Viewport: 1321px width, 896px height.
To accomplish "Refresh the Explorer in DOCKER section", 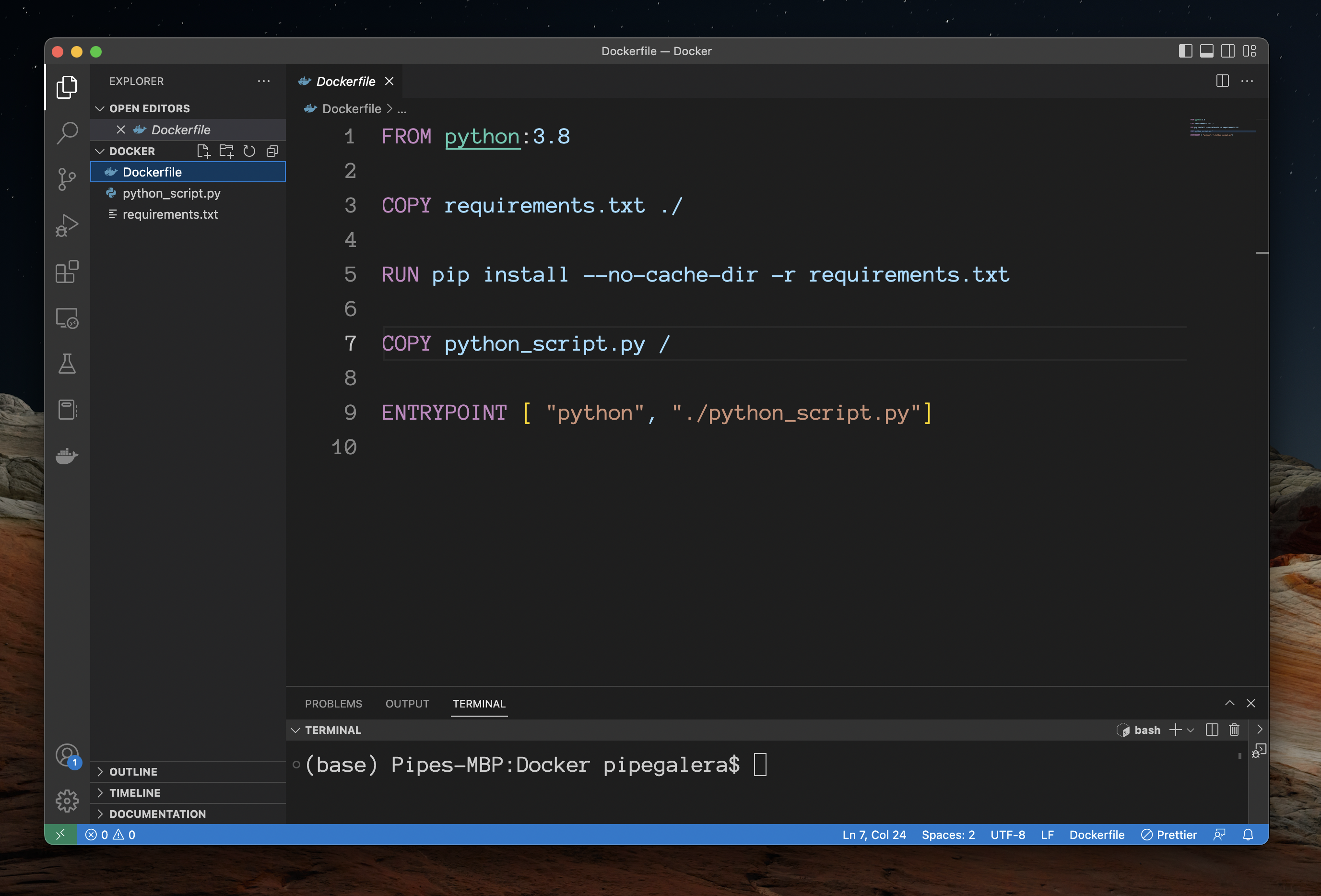I will [249, 151].
